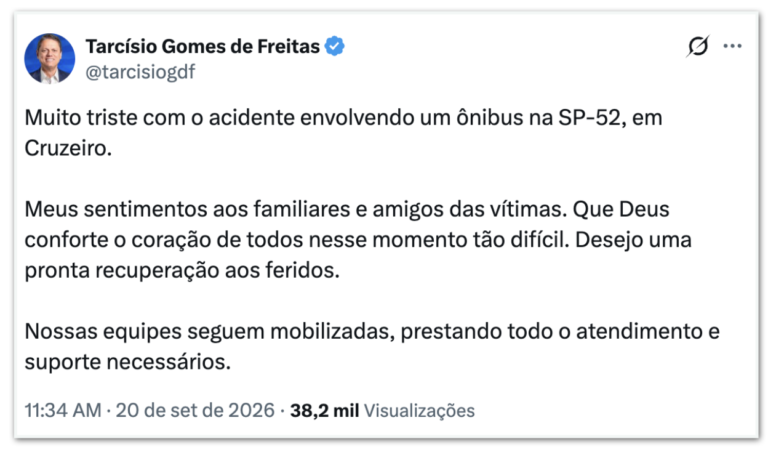Click the SP-52 text in the post
The width and height of the screenshot is (768, 452).
589,118
